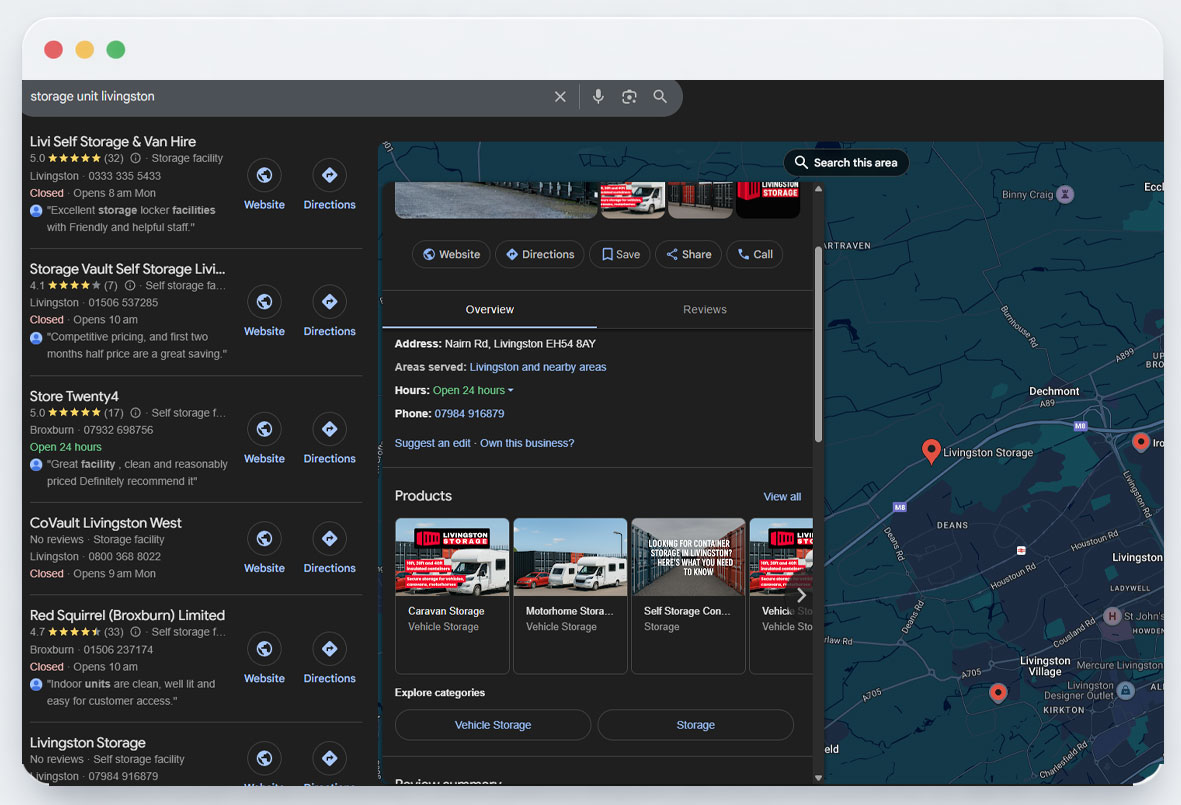Click the Share button

pos(688,254)
